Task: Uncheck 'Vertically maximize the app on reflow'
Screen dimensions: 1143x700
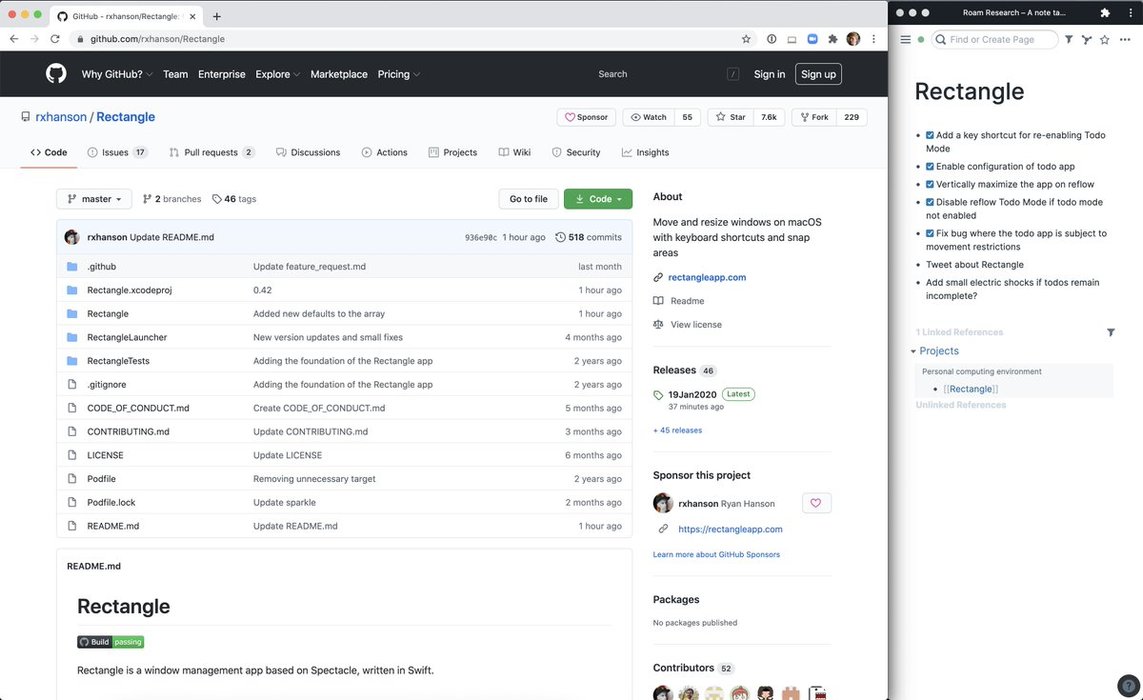Action: [930, 185]
